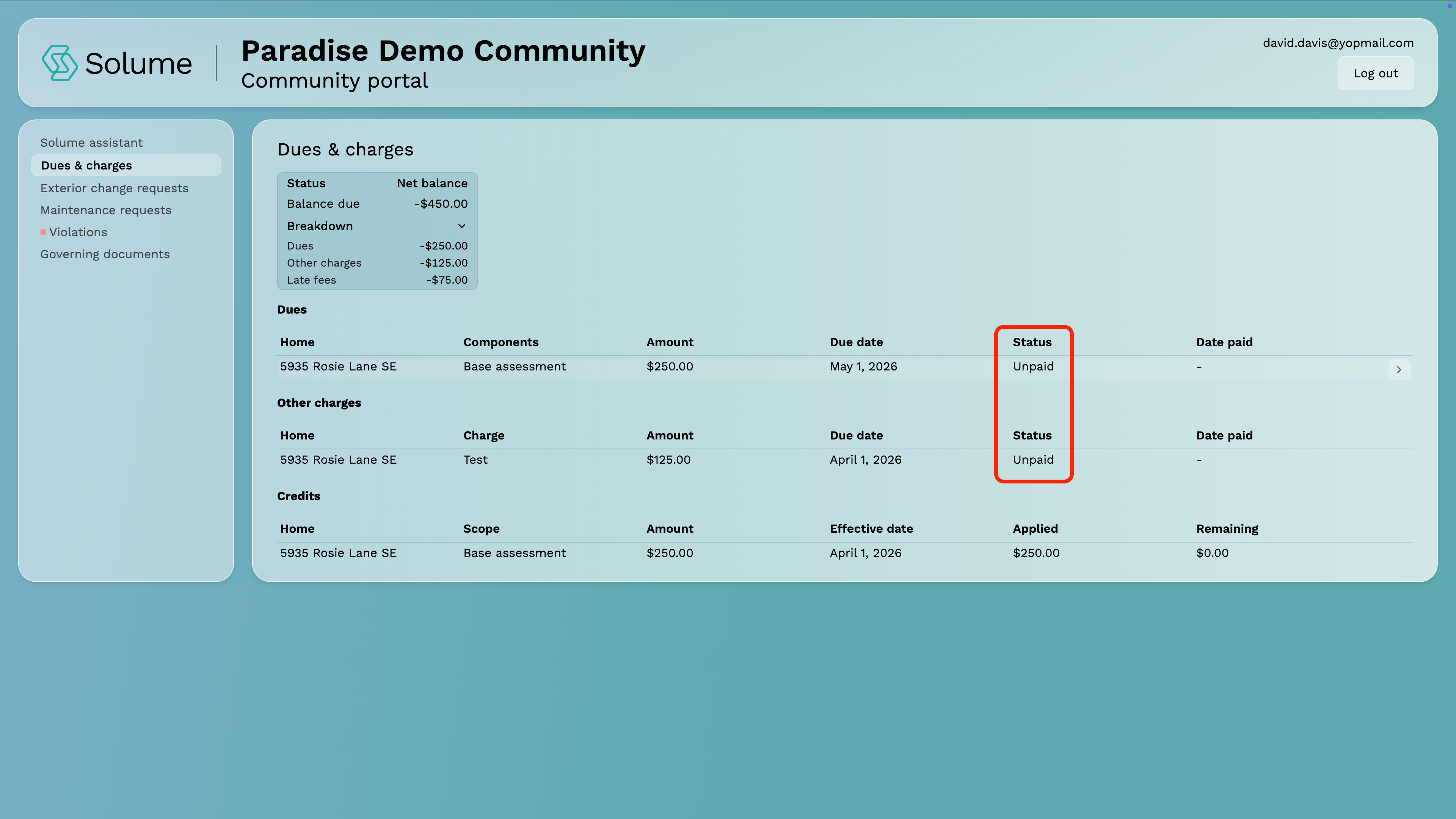Image resolution: width=1456 pixels, height=819 pixels.
Task: Collapse the Breakdown chevron
Action: [461, 226]
